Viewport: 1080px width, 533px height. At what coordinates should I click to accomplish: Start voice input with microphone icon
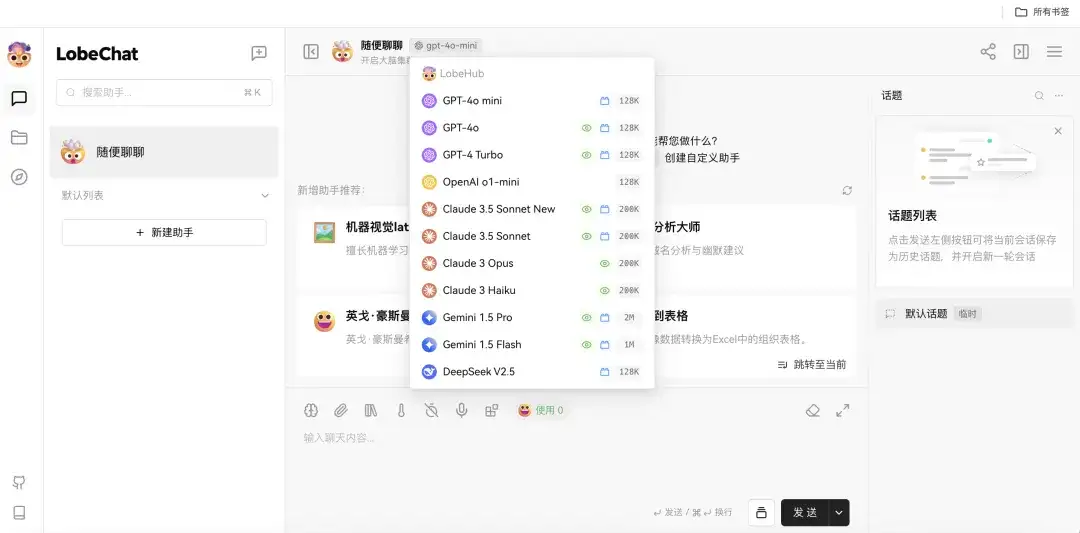point(461,410)
